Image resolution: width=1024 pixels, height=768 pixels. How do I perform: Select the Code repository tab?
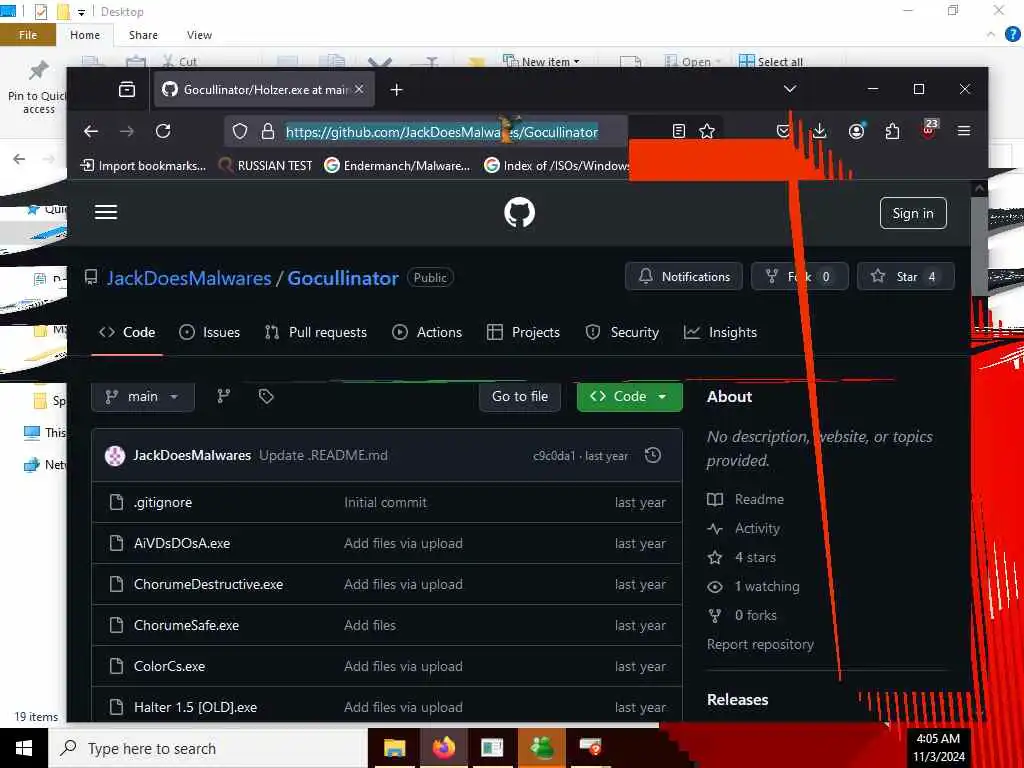click(x=127, y=332)
